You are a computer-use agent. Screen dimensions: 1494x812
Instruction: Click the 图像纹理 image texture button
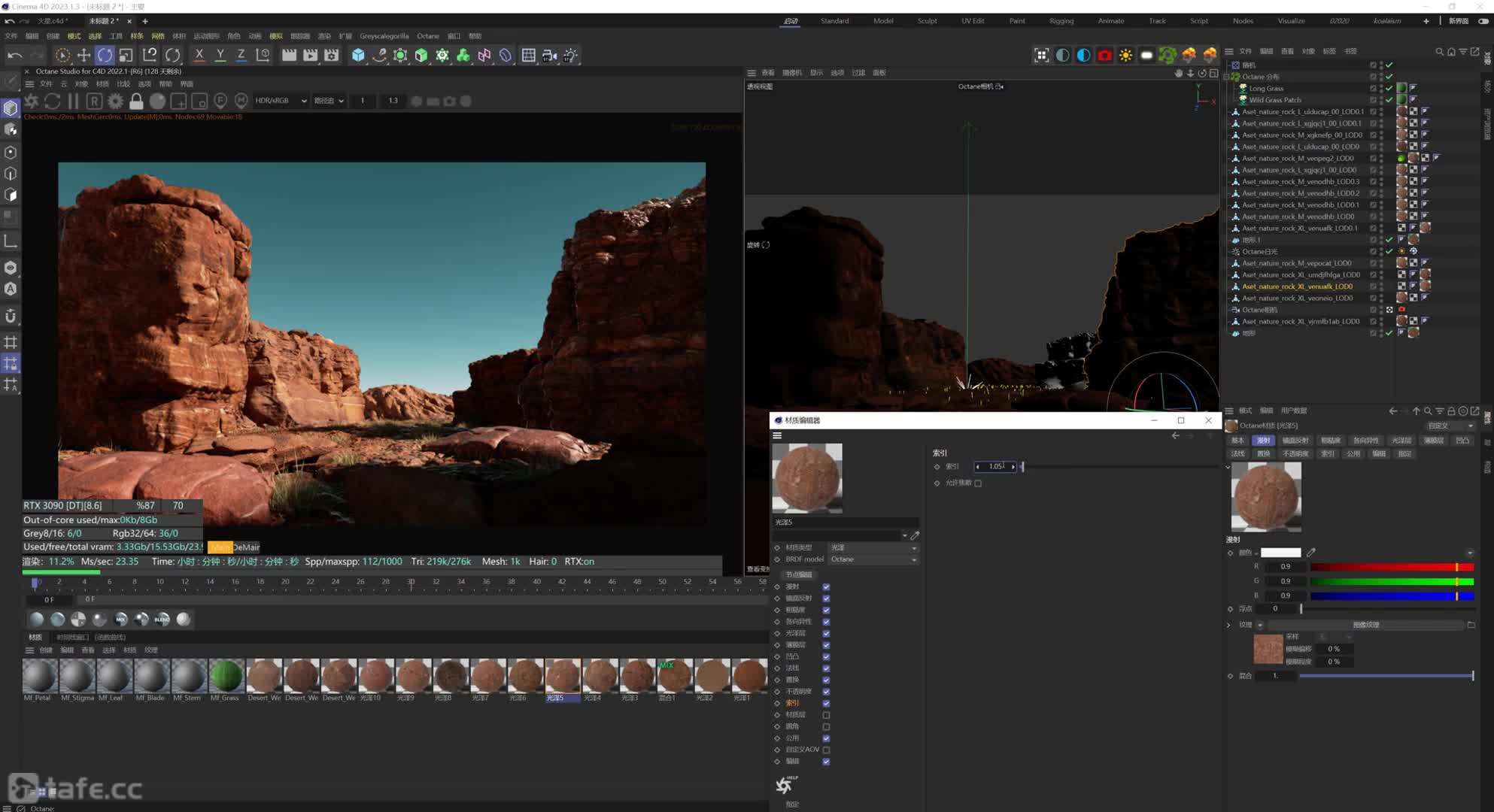1366,625
